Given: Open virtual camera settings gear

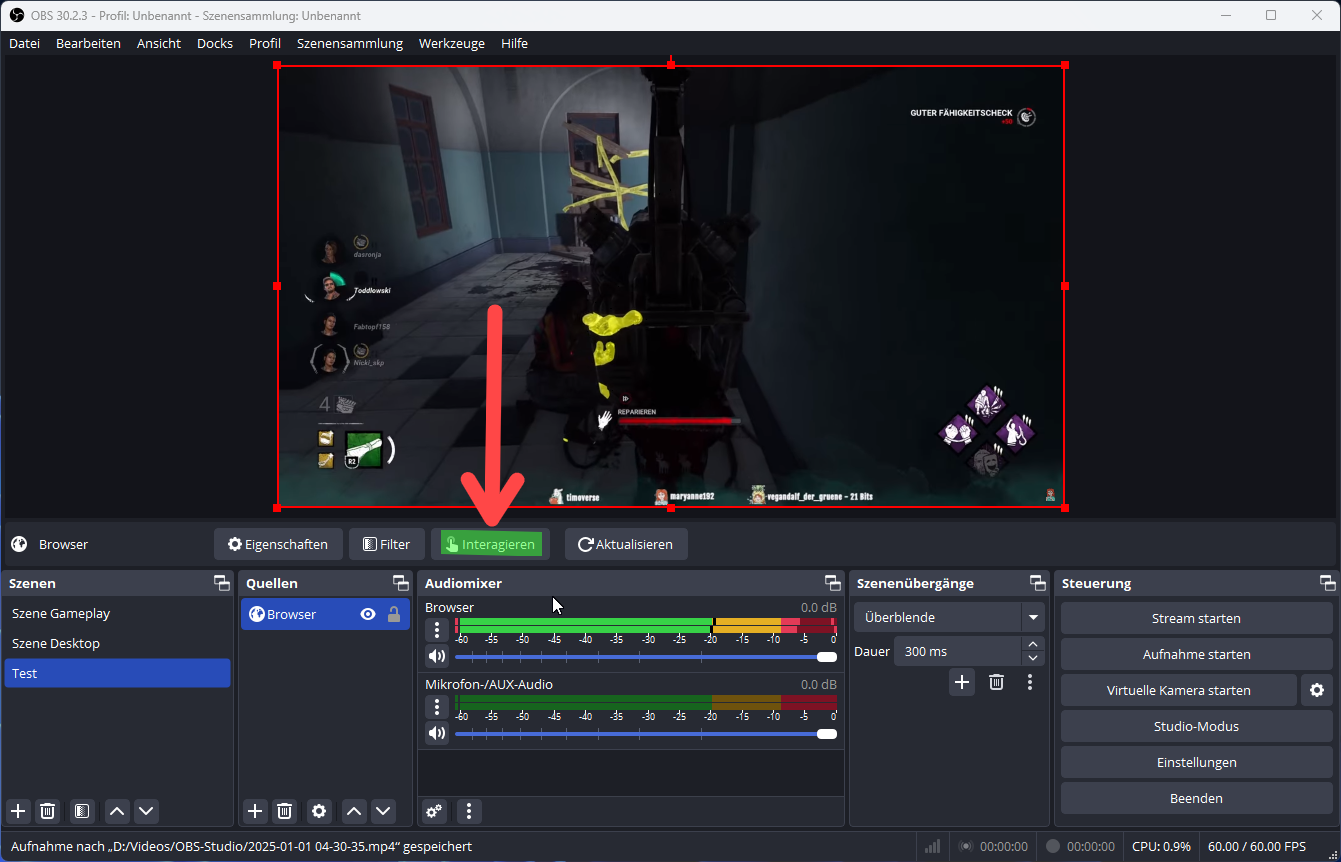Looking at the screenshot, I should 1317,690.
